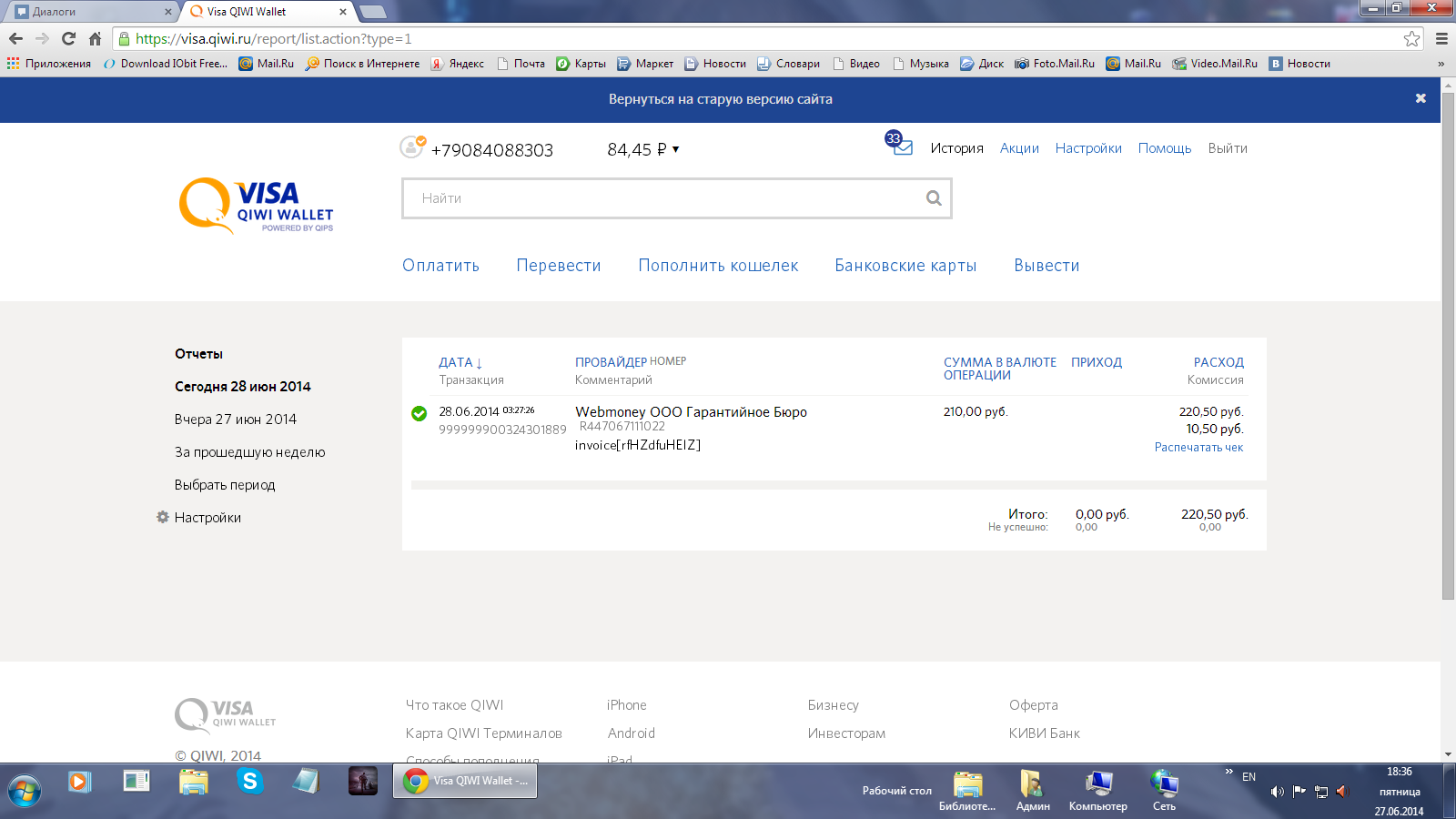The height and width of the screenshot is (819, 1456).
Task: Open Skype from the taskbar
Action: 249,781
